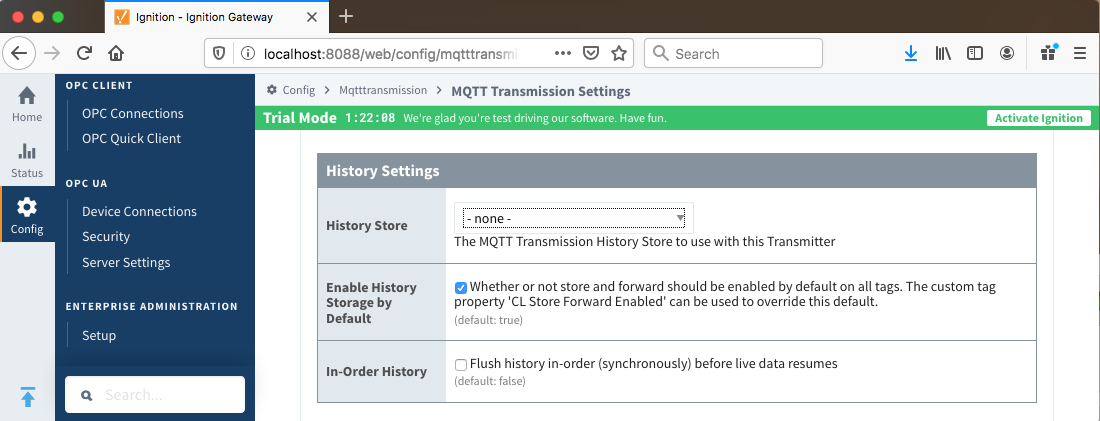
Task: Open Setup under Enterprise Administration
Action: tap(99, 335)
